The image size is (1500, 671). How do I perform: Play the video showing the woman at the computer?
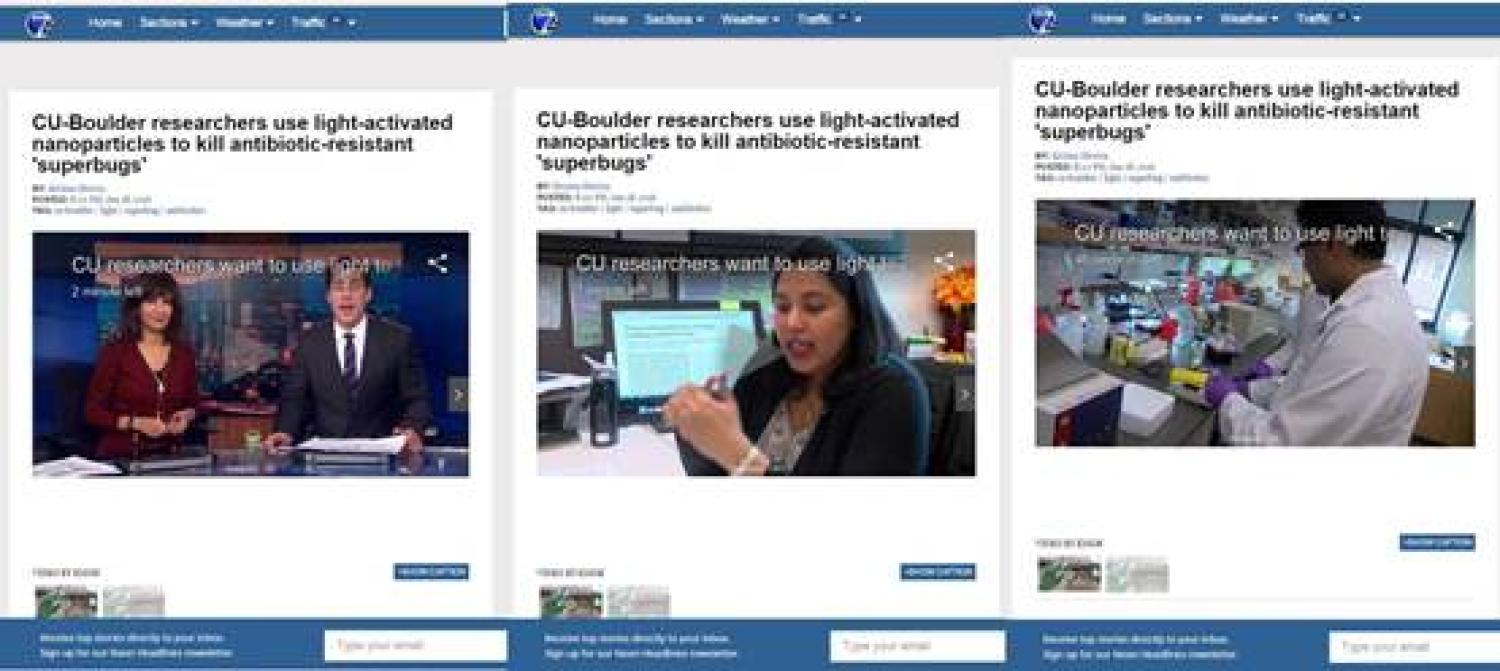(755, 353)
